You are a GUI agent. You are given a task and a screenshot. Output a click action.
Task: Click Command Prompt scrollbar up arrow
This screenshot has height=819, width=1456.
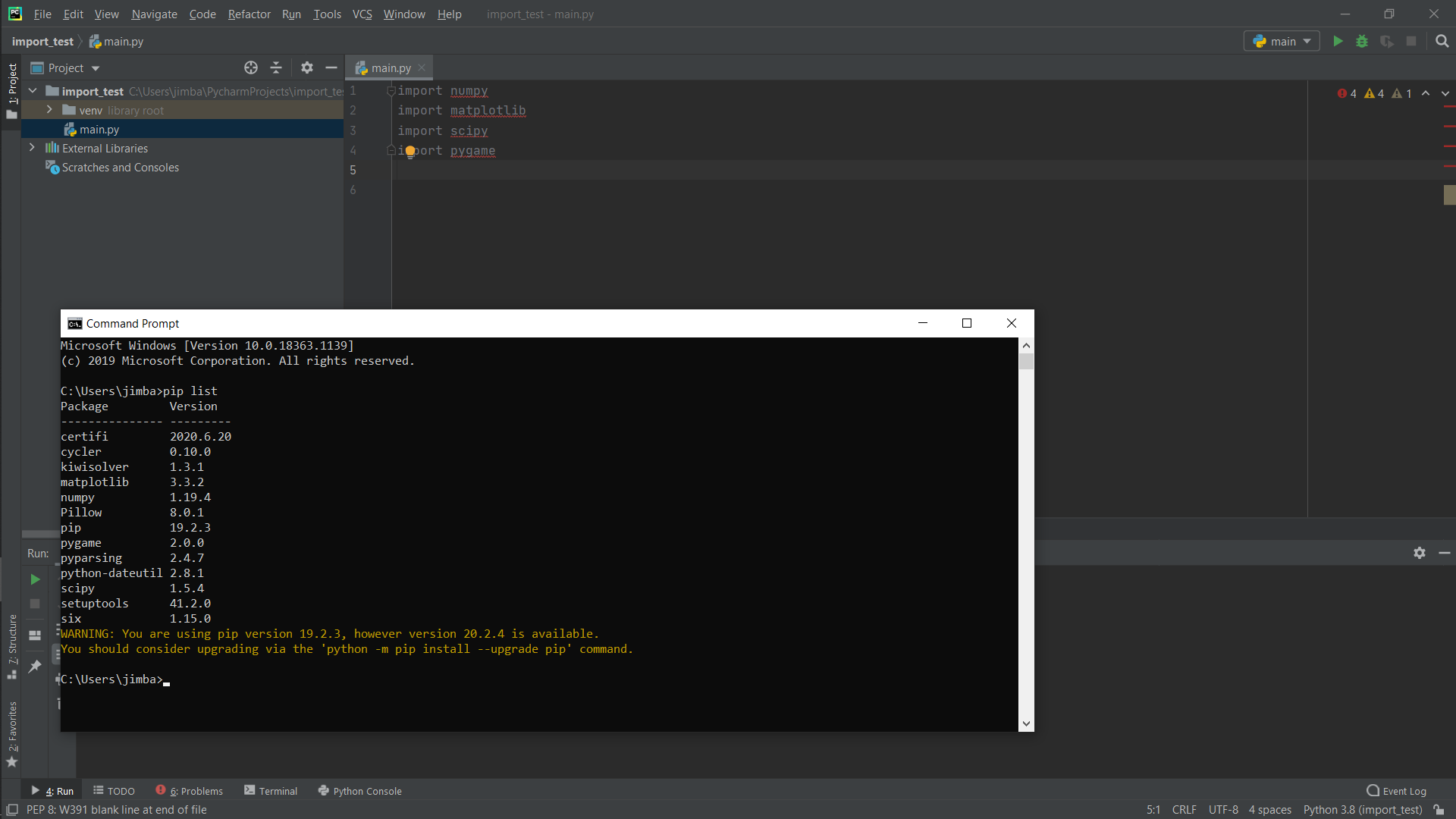pos(1026,345)
